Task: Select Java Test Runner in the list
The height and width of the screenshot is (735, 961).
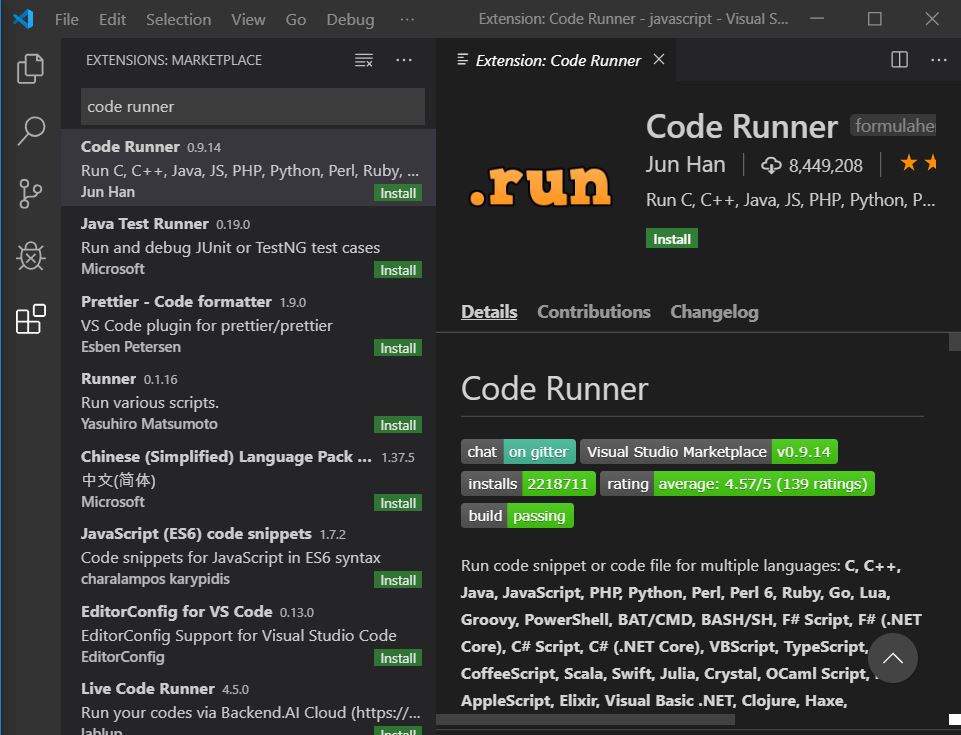Action: click(x=249, y=245)
